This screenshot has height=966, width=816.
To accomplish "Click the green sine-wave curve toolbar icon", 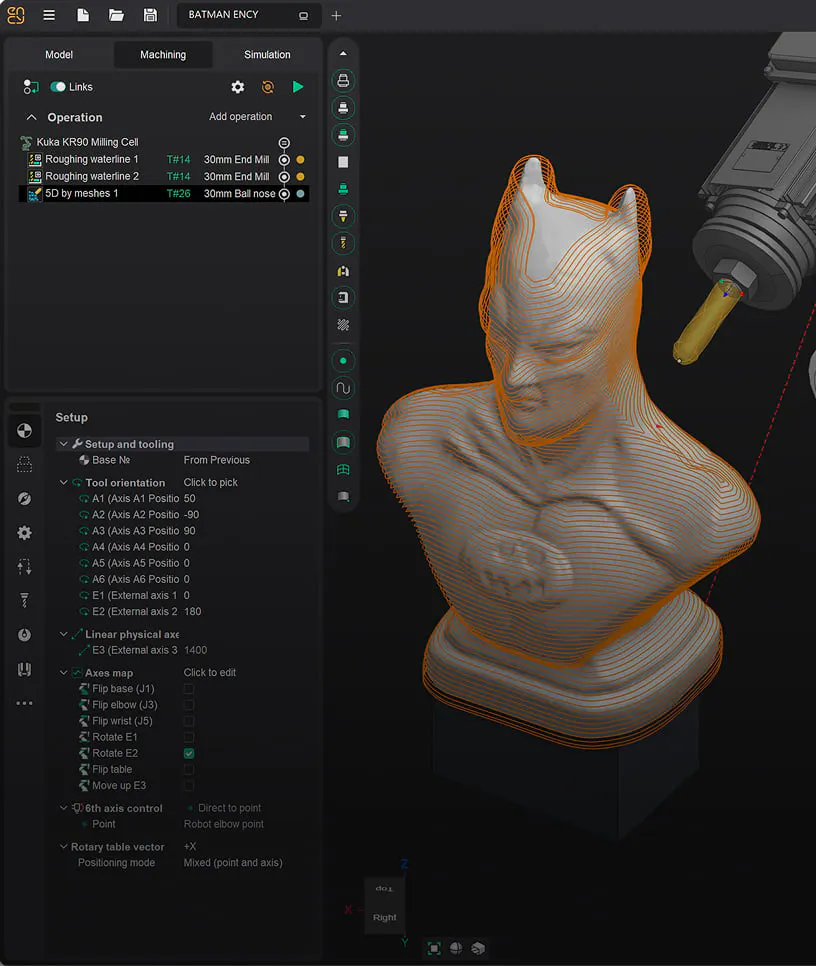I will [343, 388].
